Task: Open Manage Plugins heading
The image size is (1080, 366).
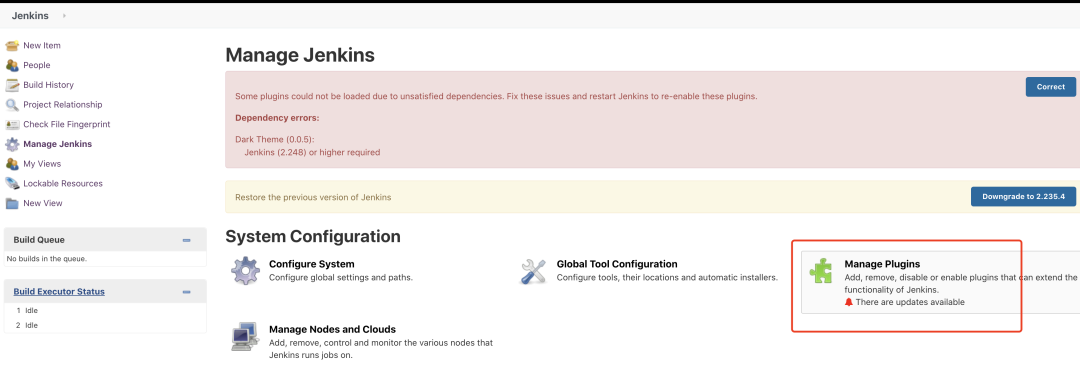Action: (882, 264)
